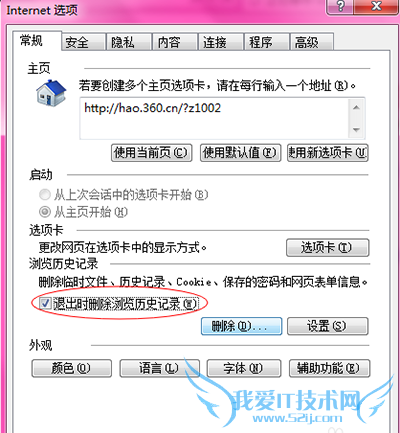Click the 删除 browsing history button
This screenshot has width=400, height=433.
pos(241,326)
